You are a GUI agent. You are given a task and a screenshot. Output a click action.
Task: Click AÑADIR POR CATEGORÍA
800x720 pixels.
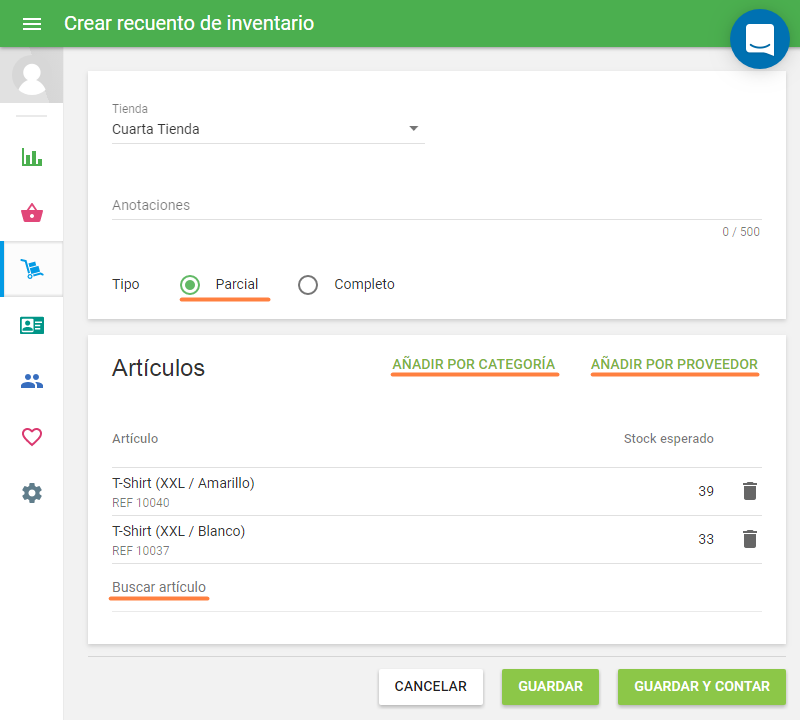coord(473,364)
